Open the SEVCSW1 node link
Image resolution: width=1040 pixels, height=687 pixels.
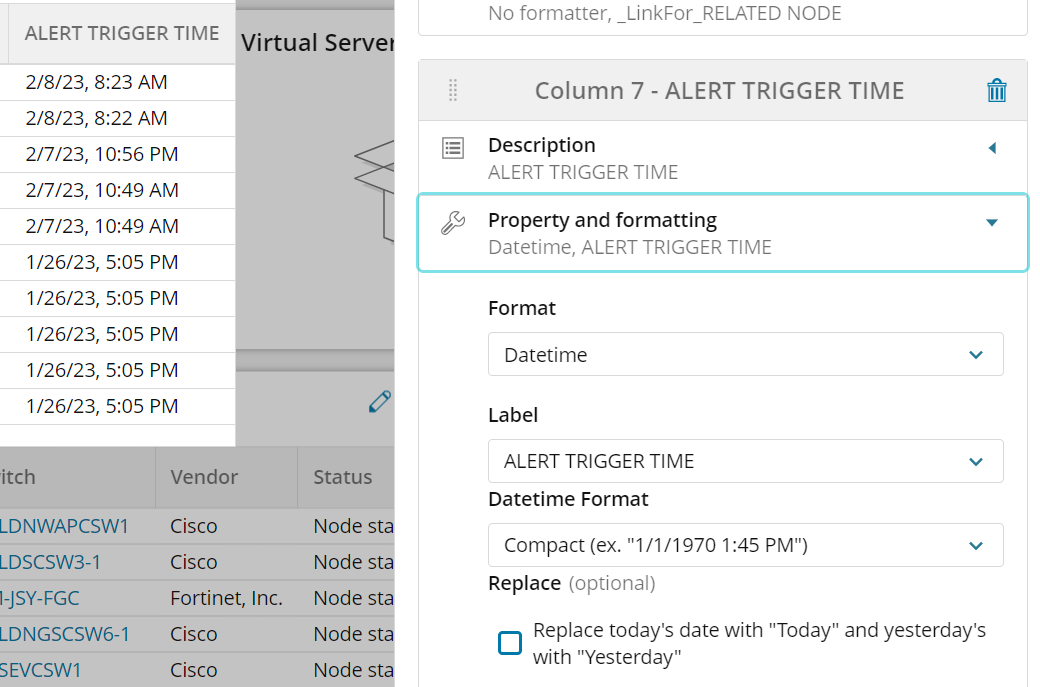[41, 670]
